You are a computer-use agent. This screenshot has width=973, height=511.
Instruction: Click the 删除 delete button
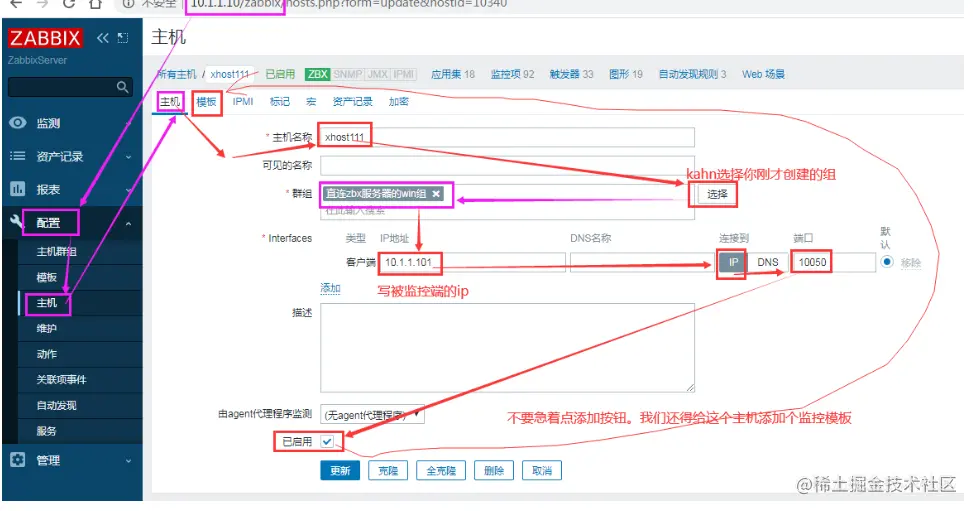(x=493, y=471)
